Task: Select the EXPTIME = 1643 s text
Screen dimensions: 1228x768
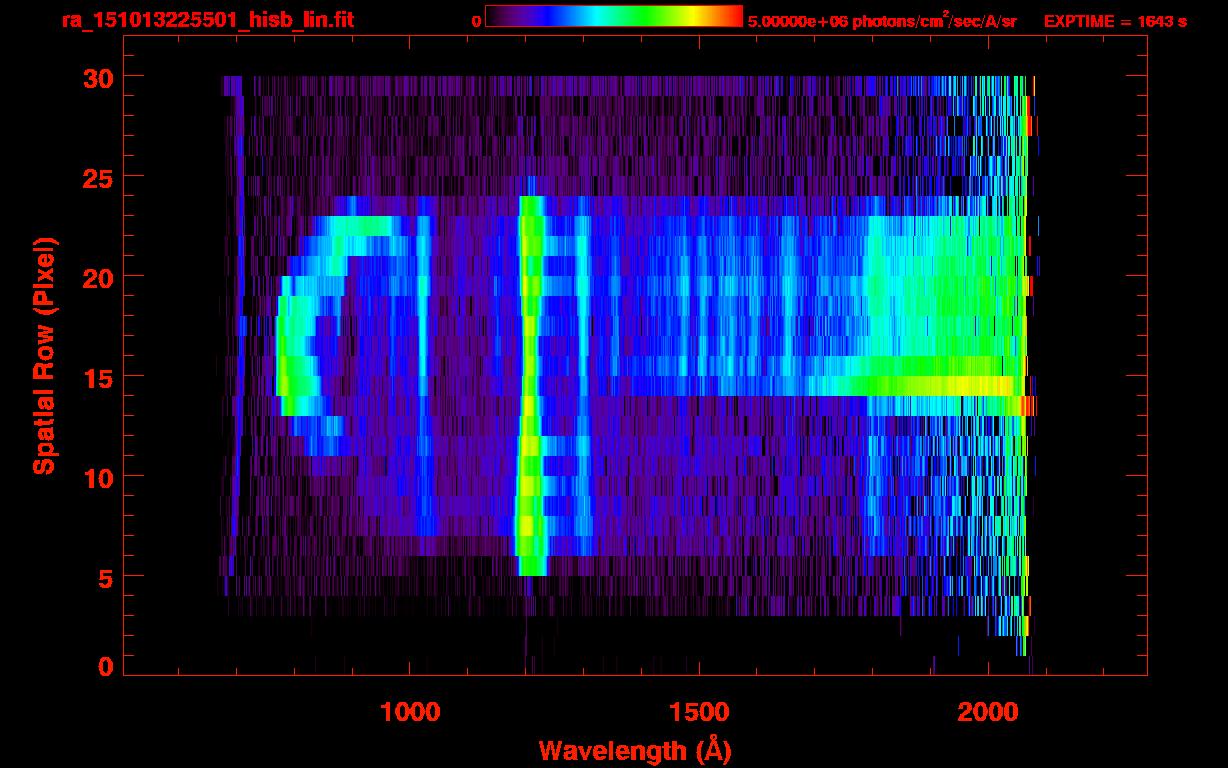Action: (1115, 20)
